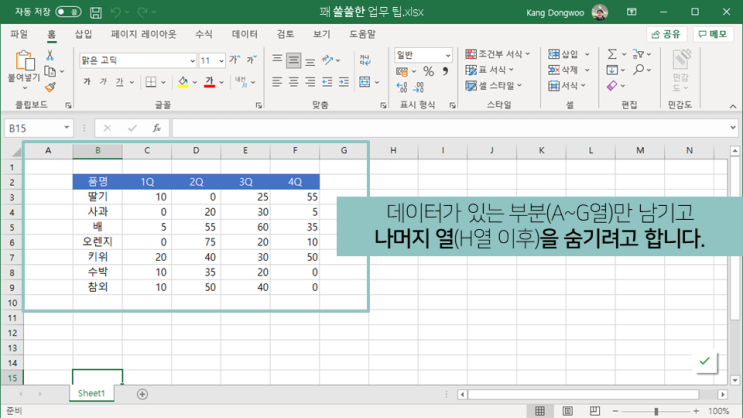Click the bottom align icon

pos(310,61)
